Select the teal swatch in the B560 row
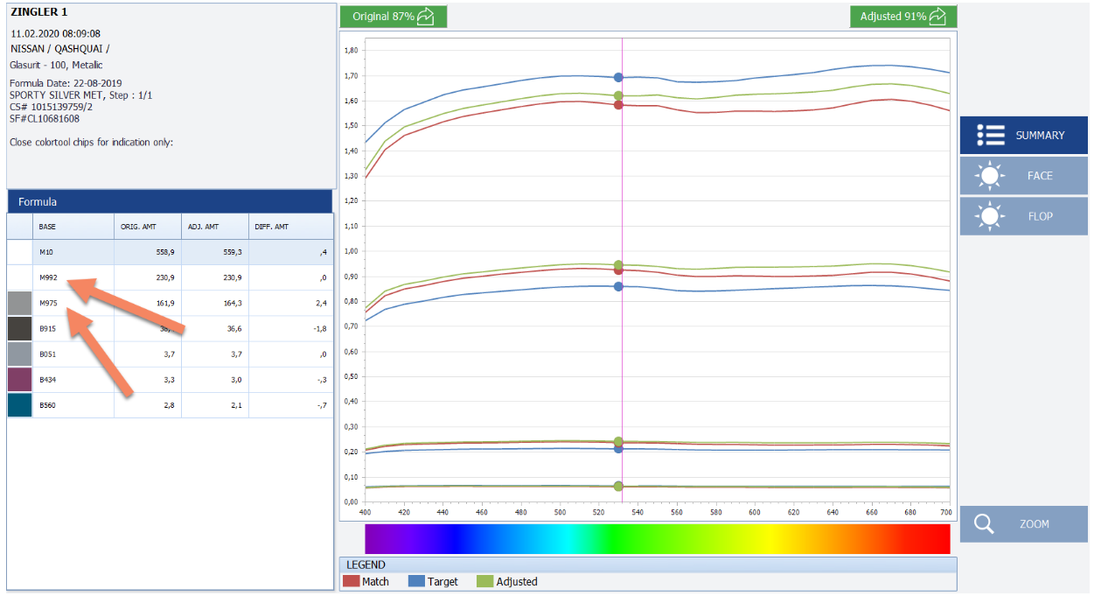 point(20,405)
